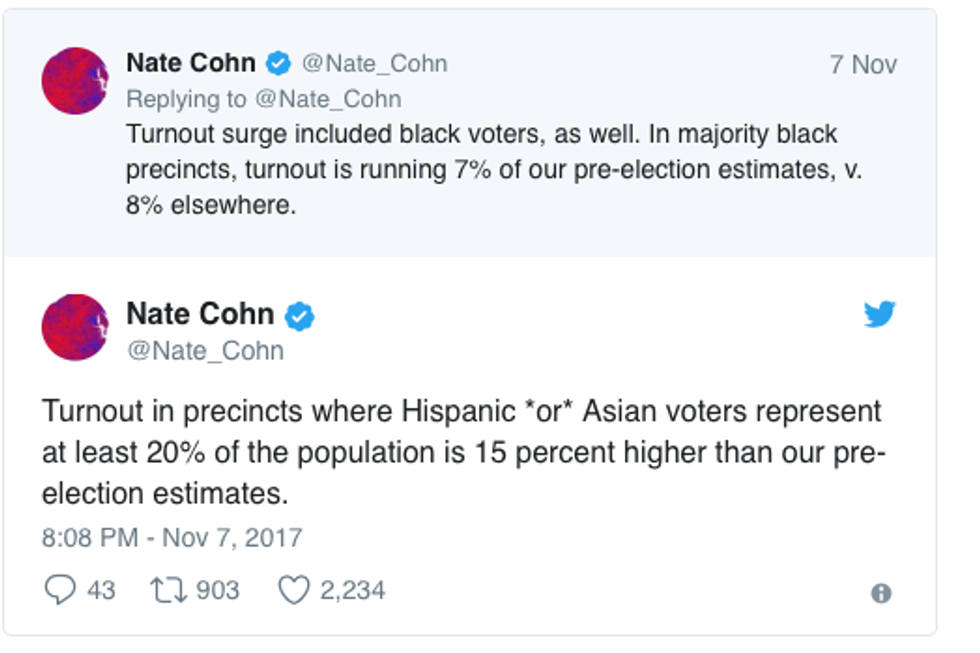Click the reply speech bubble icon
Screen dimensions: 980x653
[x=60, y=590]
